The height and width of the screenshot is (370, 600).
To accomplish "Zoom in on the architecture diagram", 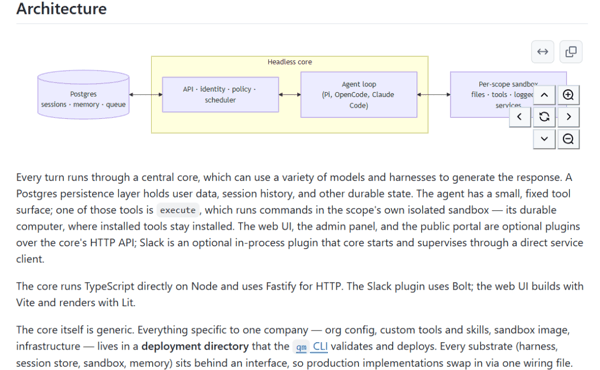I will click(x=568, y=95).
